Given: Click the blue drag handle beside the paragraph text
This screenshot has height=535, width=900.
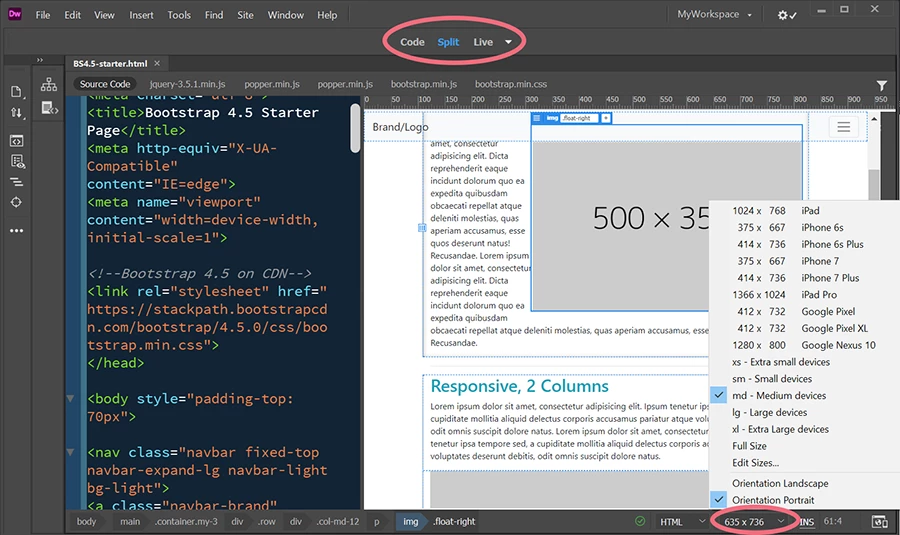Looking at the screenshot, I should click(422, 228).
